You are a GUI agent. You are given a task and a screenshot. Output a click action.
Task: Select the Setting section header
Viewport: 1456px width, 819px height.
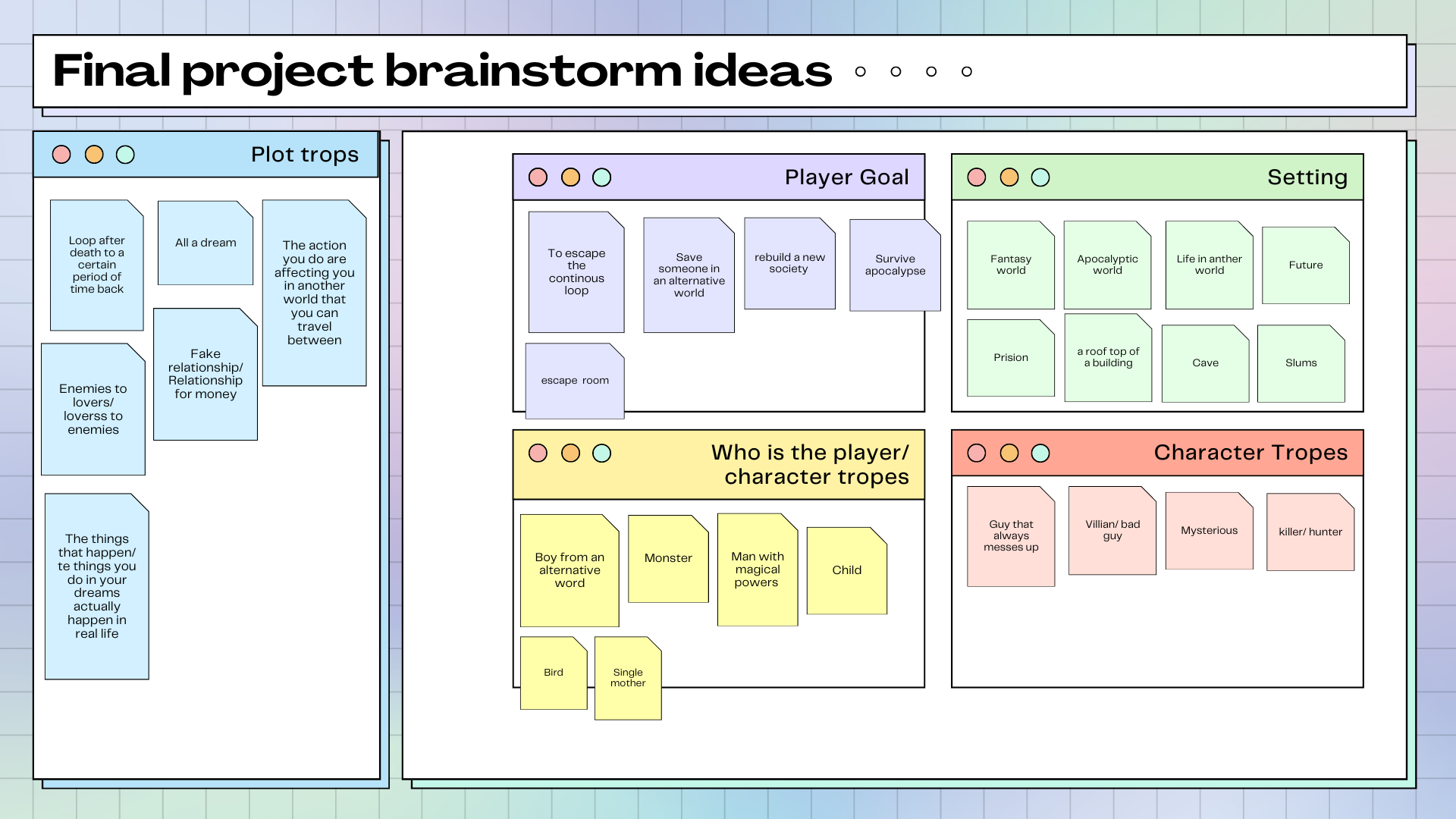[x=1307, y=177]
